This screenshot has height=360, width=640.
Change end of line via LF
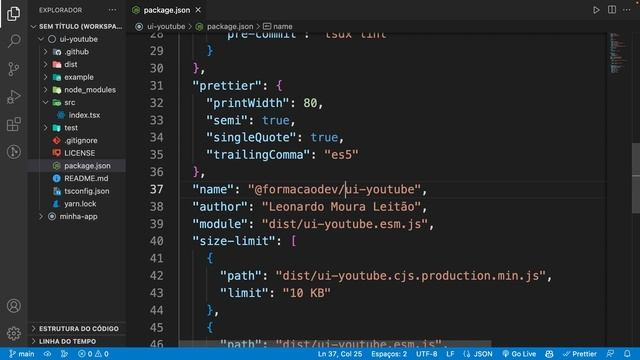point(450,354)
